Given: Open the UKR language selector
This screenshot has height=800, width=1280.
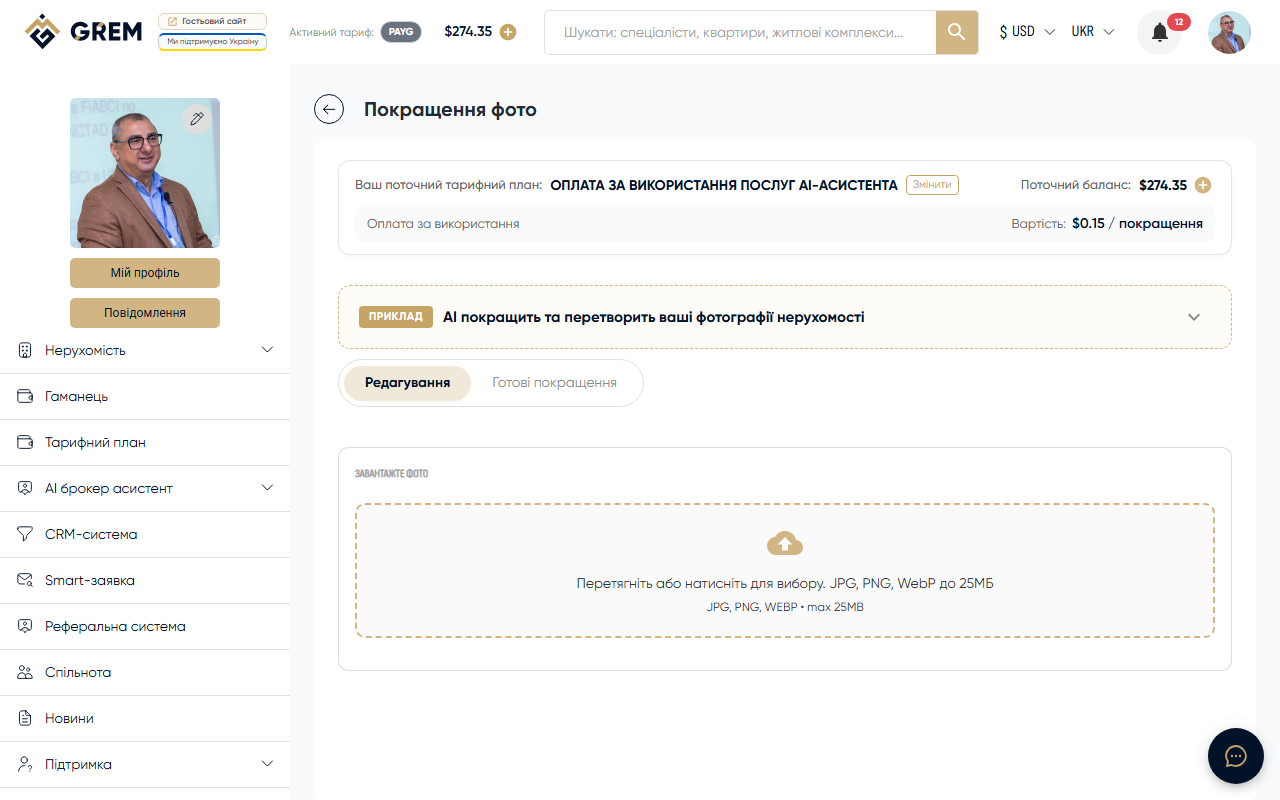Looking at the screenshot, I should [1093, 31].
